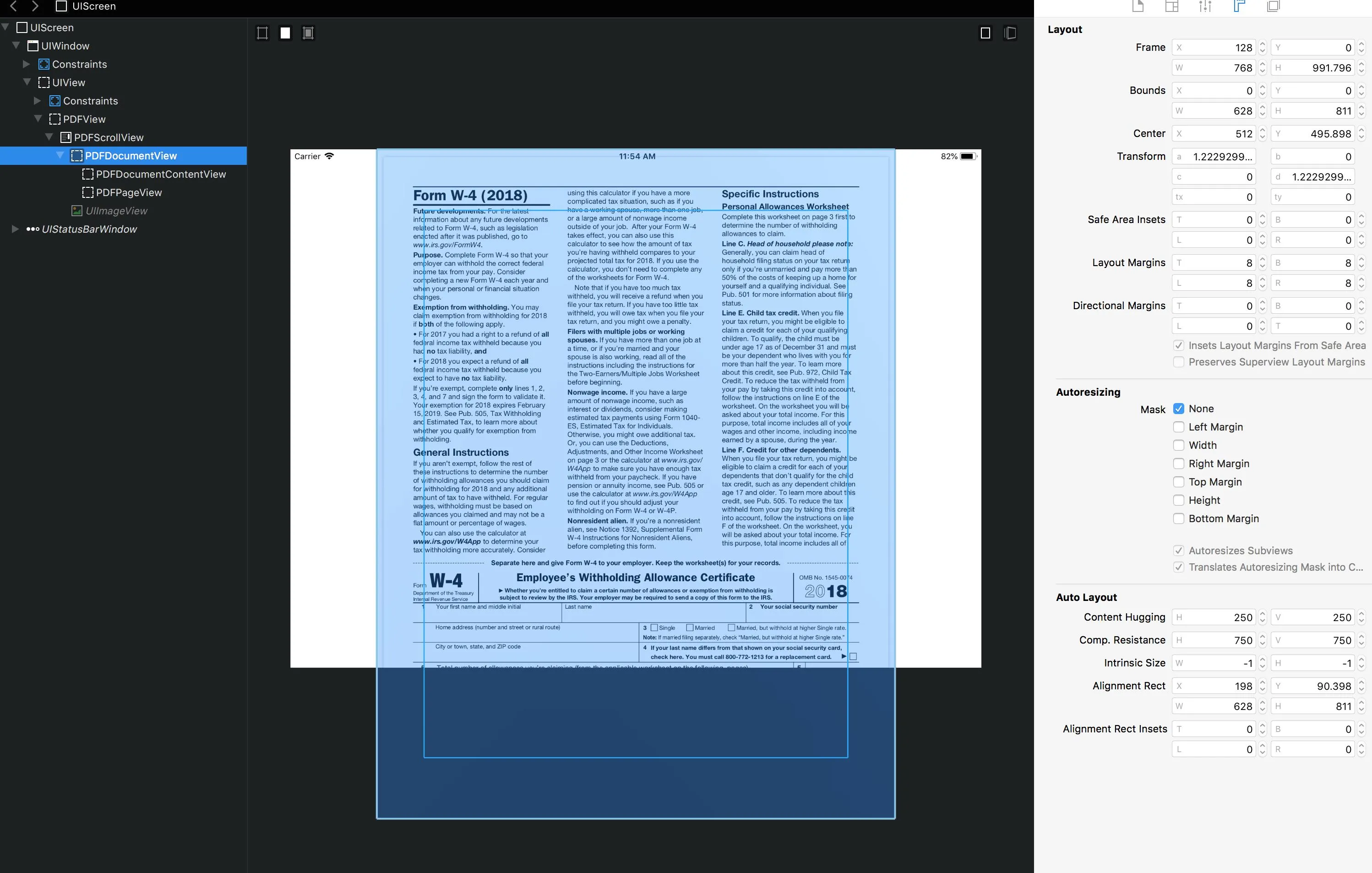Open the layout grid inspector tab
The height and width of the screenshot is (873, 1372).
coord(1171,6)
